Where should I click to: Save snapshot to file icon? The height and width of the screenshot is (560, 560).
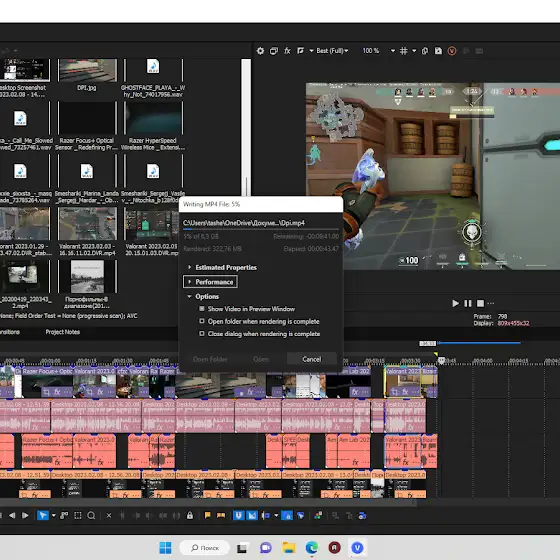[x=438, y=51]
